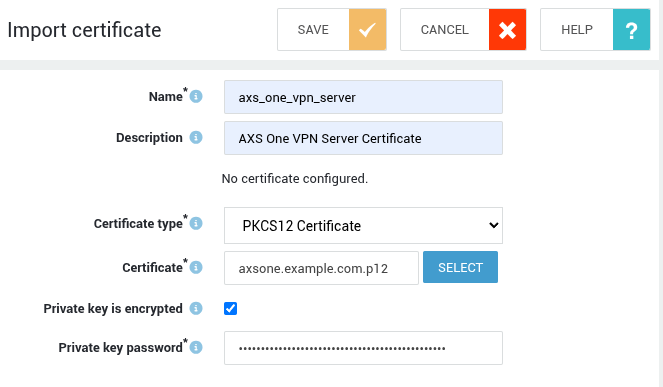Click the PKCS12 Certificate dropdown arrow
Viewport: 663px width, 387px height.
click(x=493, y=225)
